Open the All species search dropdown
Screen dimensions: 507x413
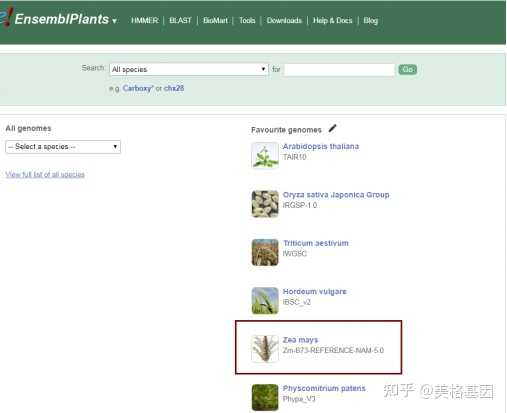189,69
